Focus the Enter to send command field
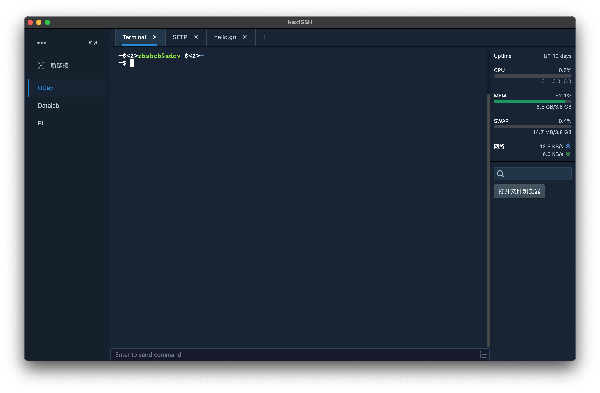The height and width of the screenshot is (393, 600). click(295, 355)
